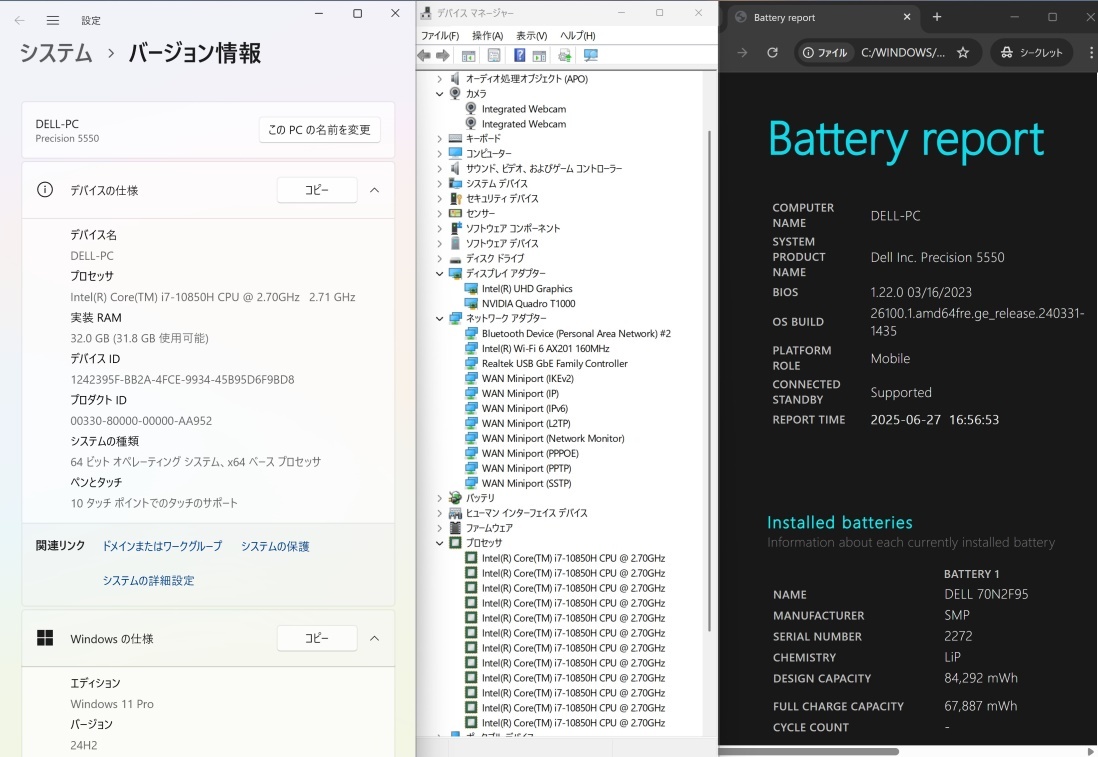1098x757 pixels.
Task: Click Update driver toolbar icon
Action: [x=564, y=55]
